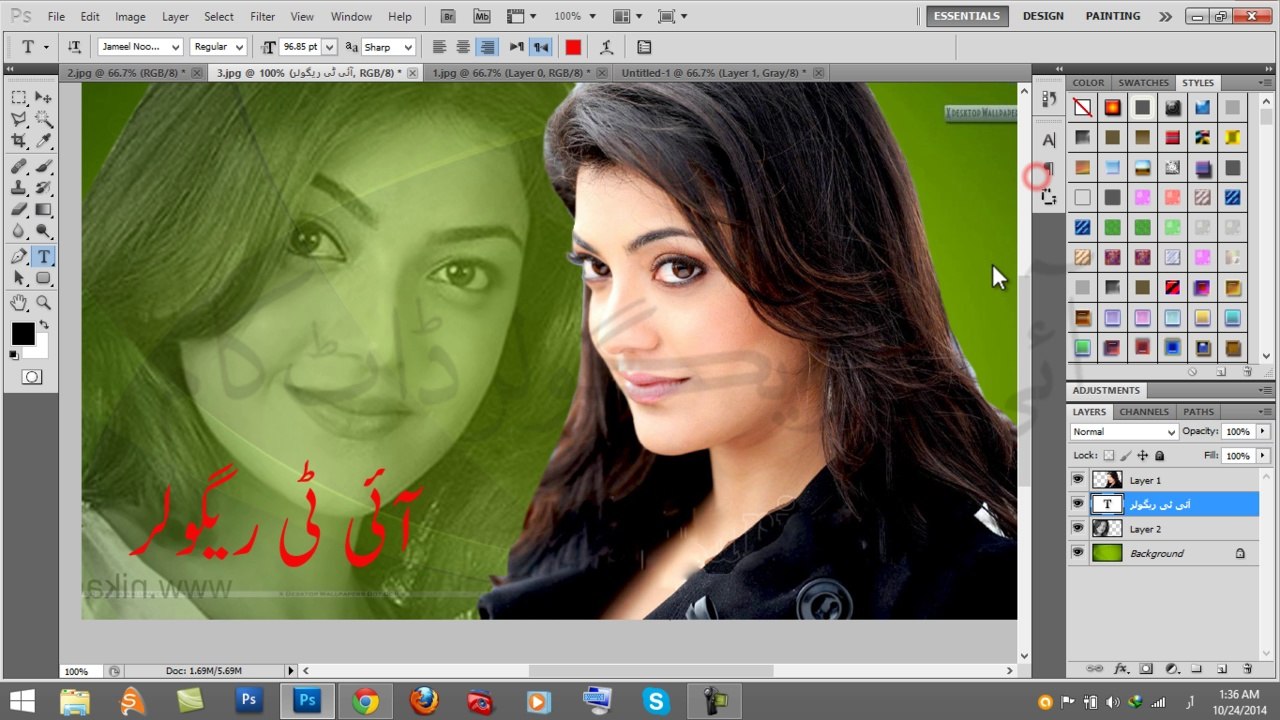Delete layer with the trash icon

[1247, 668]
